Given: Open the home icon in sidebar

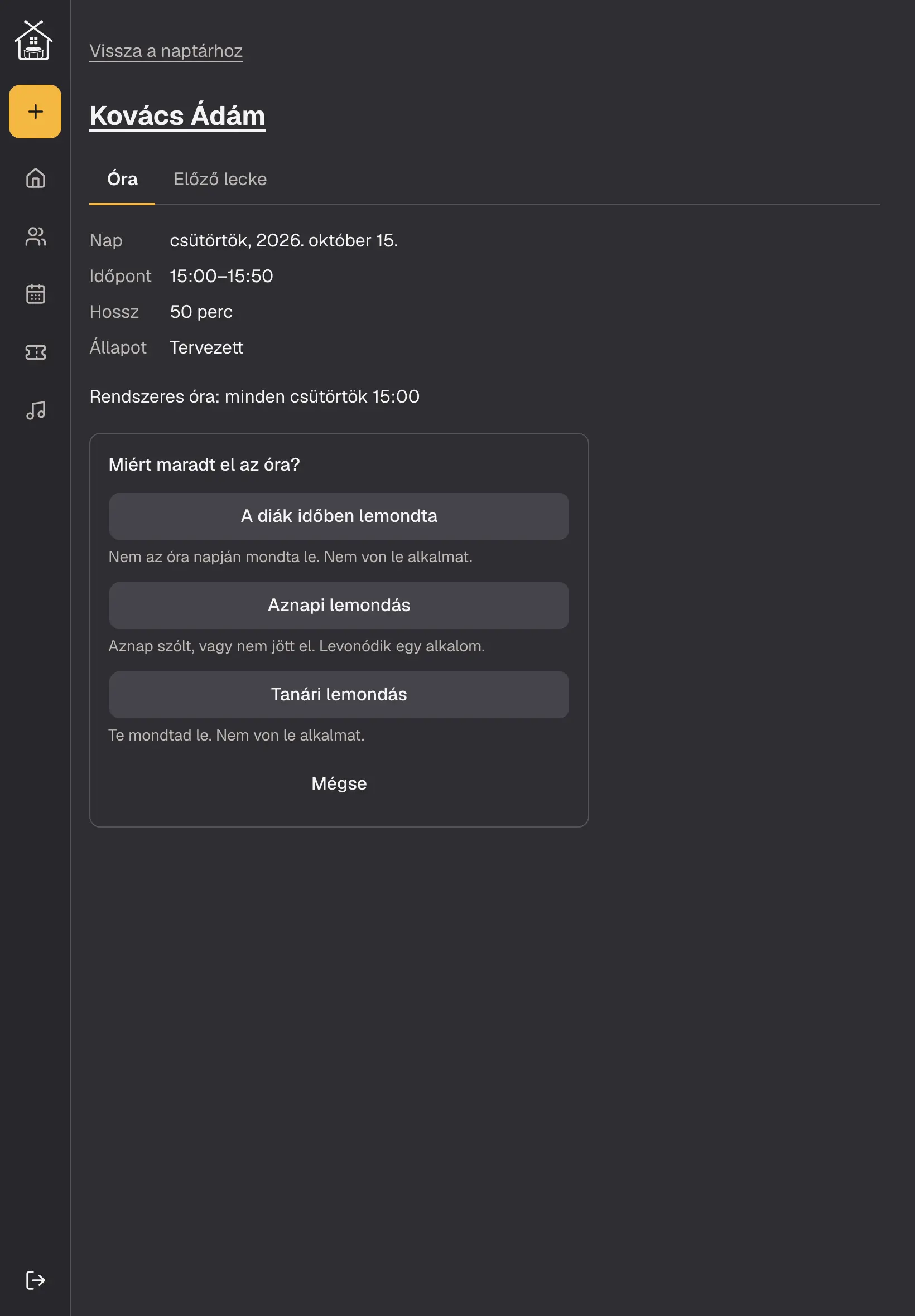Looking at the screenshot, I should [x=36, y=178].
